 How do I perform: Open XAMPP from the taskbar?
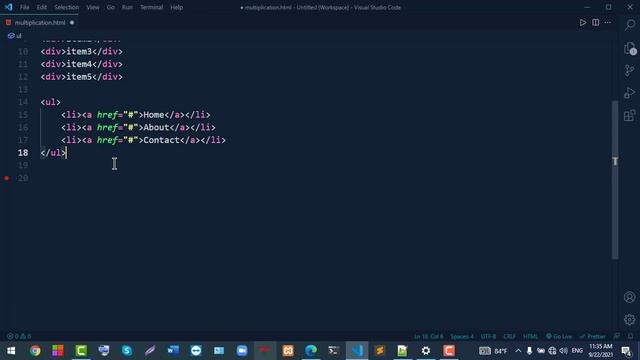pos(288,351)
